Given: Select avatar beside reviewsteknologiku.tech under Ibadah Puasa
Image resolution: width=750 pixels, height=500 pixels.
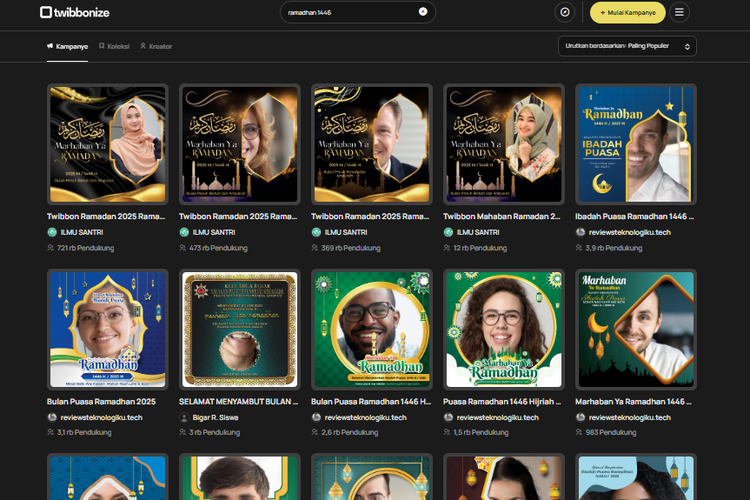Looking at the screenshot, I should click(580, 232).
